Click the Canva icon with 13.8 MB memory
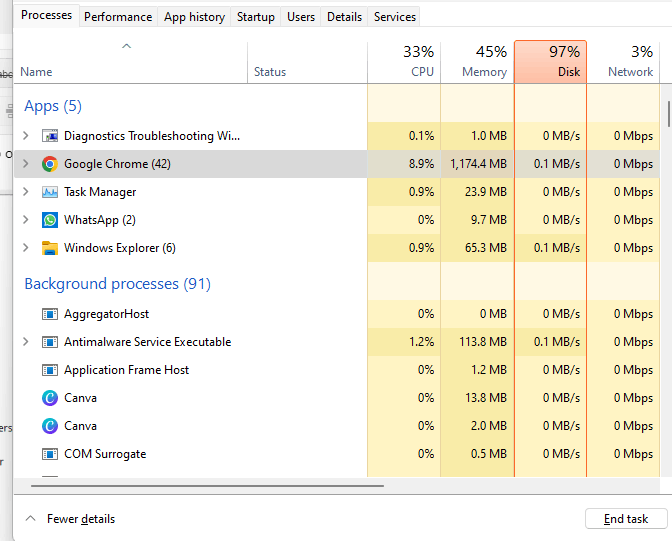672x541 pixels. [x=50, y=398]
